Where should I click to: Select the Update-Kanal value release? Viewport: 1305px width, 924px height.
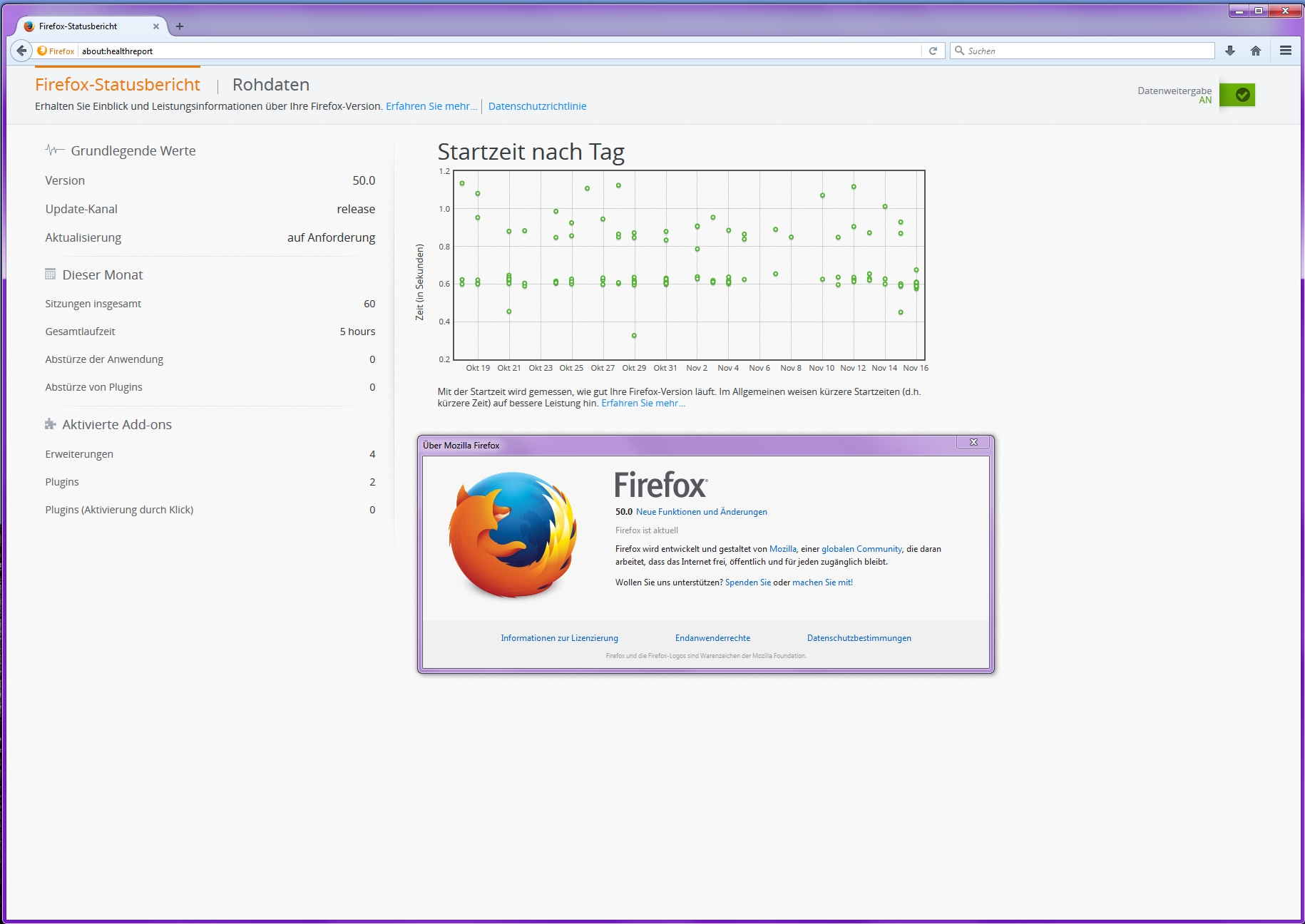[356, 209]
